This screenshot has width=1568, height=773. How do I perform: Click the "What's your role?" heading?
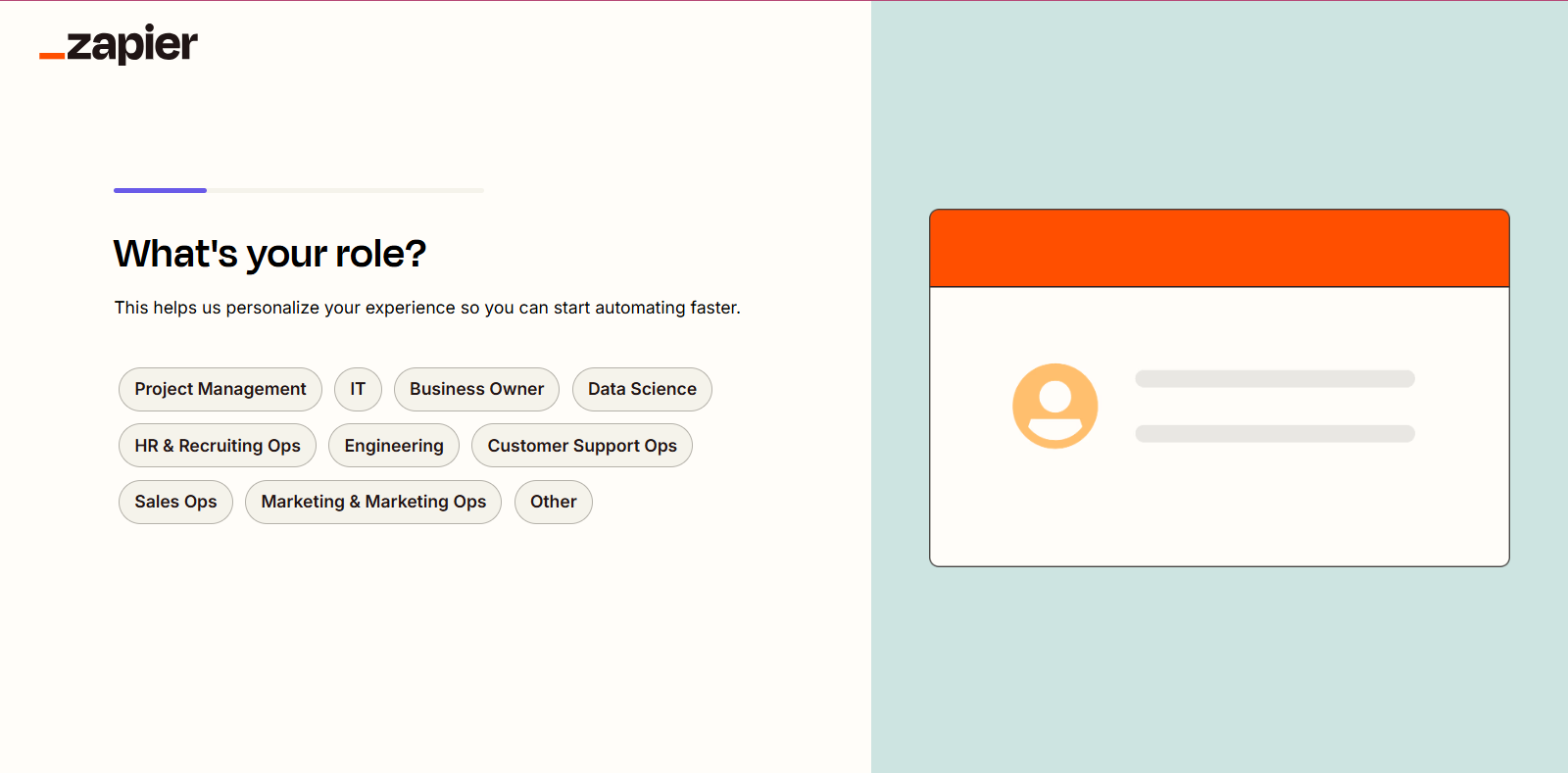[269, 254]
